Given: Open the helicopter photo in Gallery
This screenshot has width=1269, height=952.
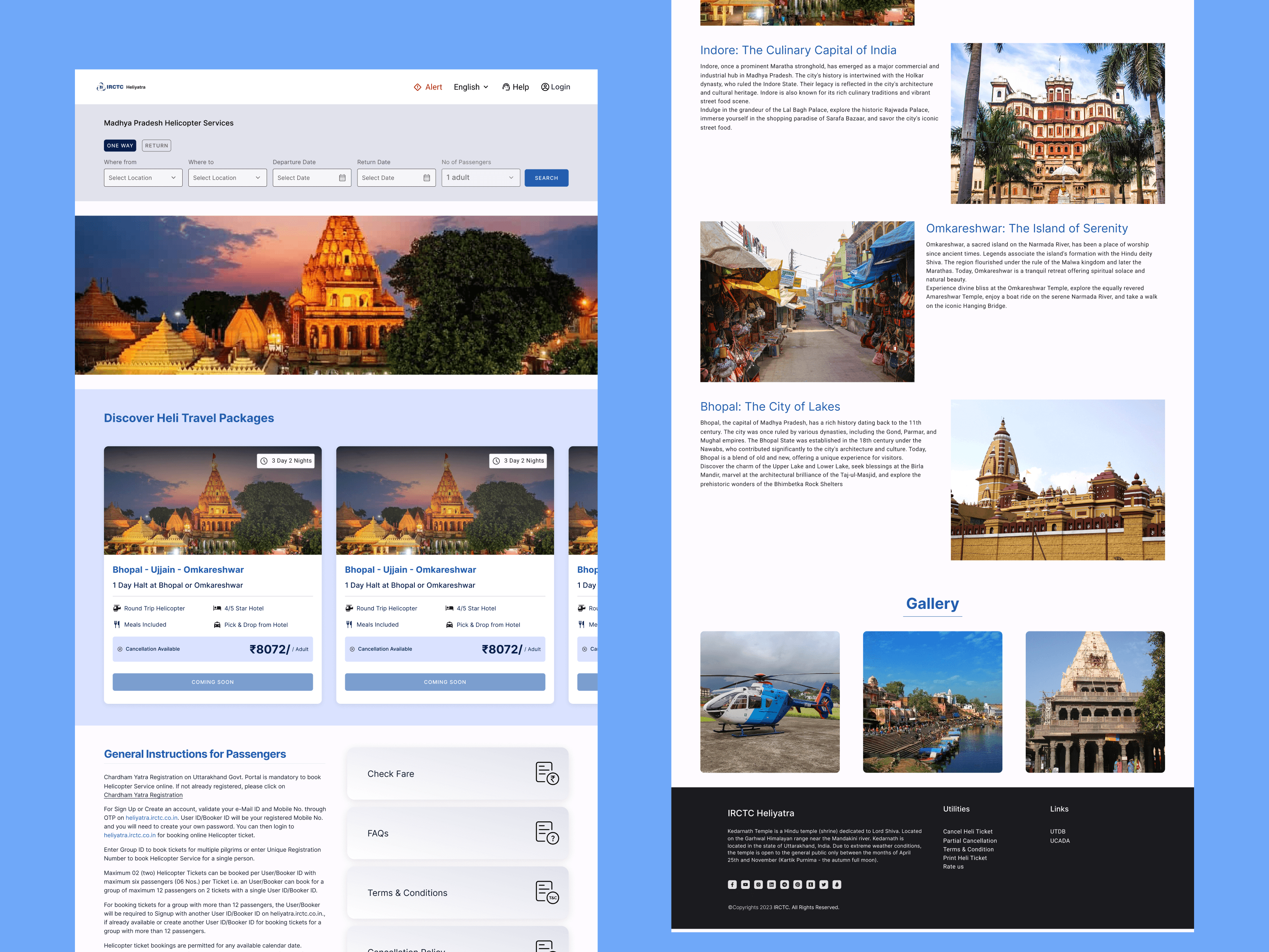Looking at the screenshot, I should point(770,702).
